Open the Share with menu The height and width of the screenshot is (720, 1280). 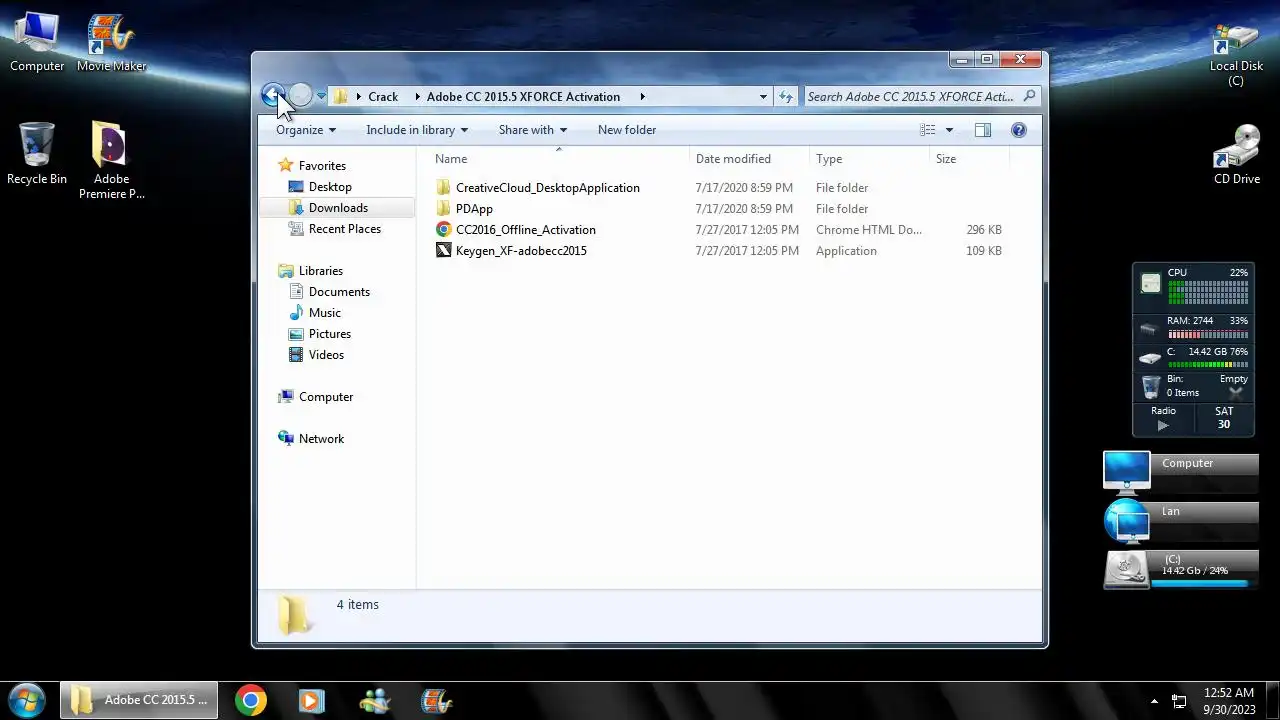coord(533,130)
